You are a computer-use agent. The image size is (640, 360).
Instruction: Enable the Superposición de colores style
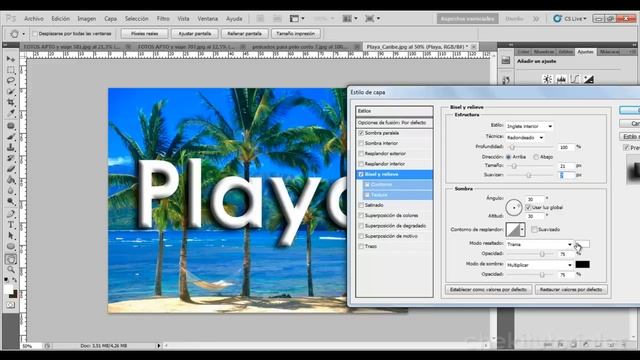[x=361, y=216]
